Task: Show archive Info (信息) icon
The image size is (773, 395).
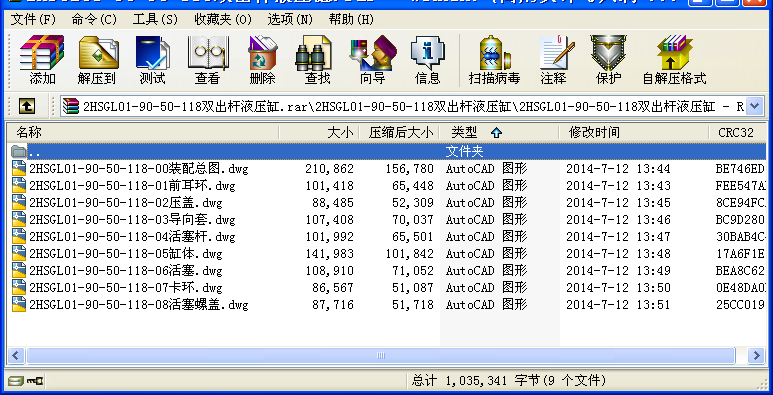Action: [x=427, y=60]
